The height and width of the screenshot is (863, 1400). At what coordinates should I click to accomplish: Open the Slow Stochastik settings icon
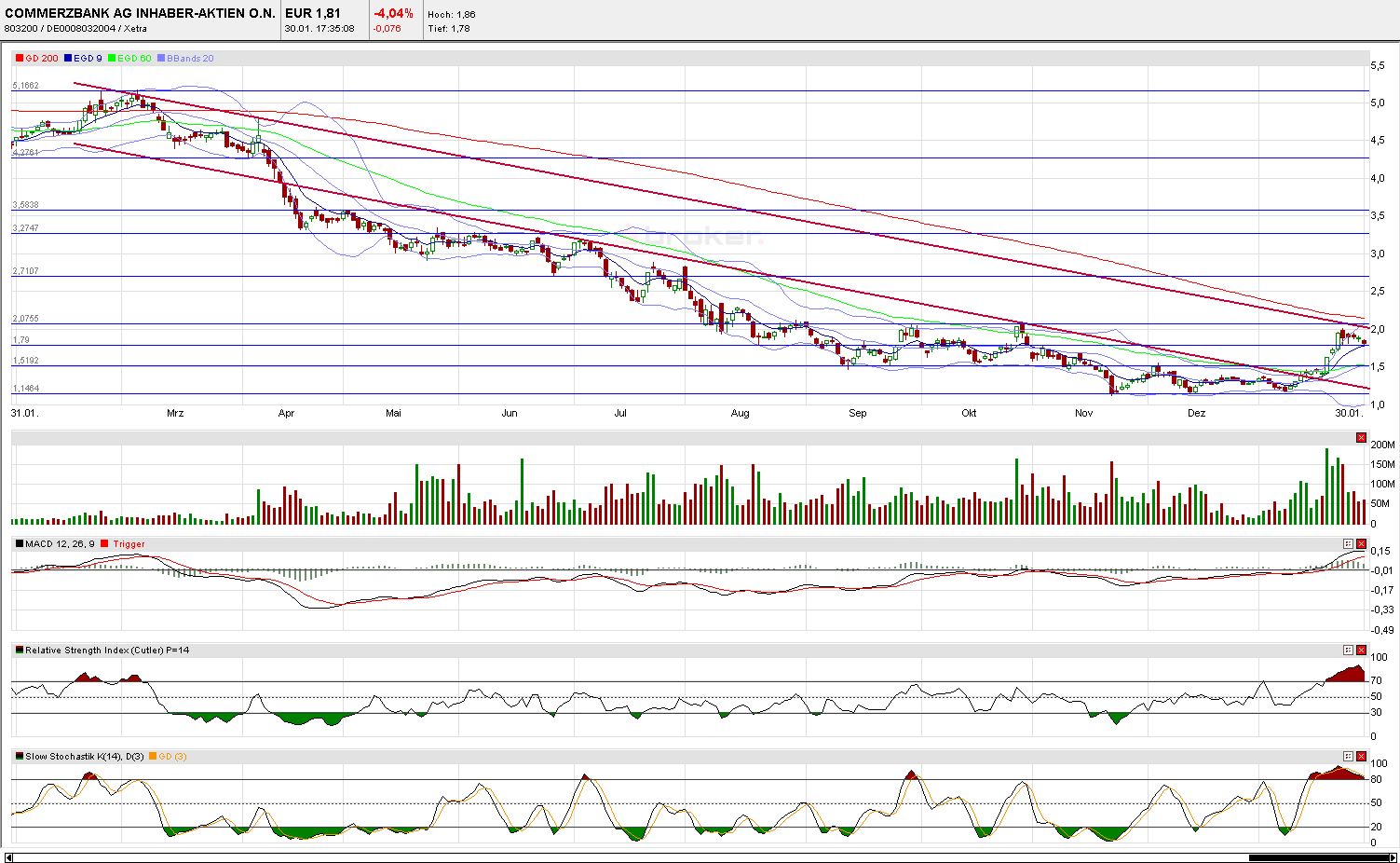pos(1348,756)
